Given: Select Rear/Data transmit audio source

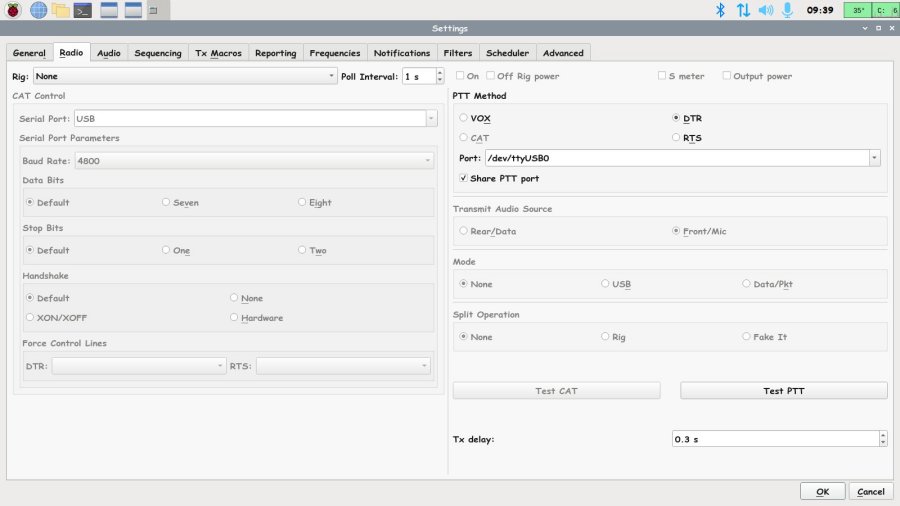Looking at the screenshot, I should click(x=487, y=231).
